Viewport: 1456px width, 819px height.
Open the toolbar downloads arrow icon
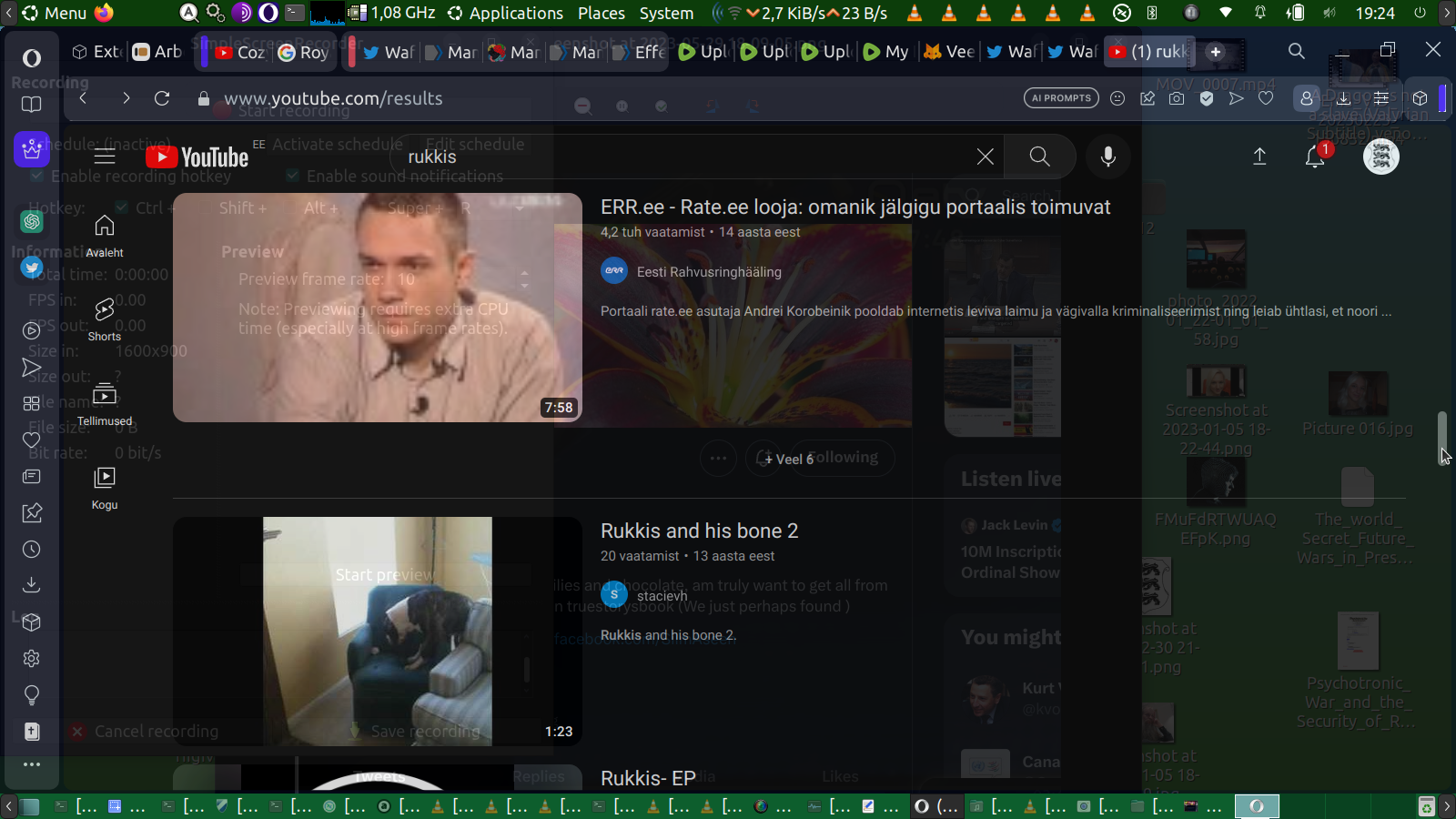click(1343, 98)
